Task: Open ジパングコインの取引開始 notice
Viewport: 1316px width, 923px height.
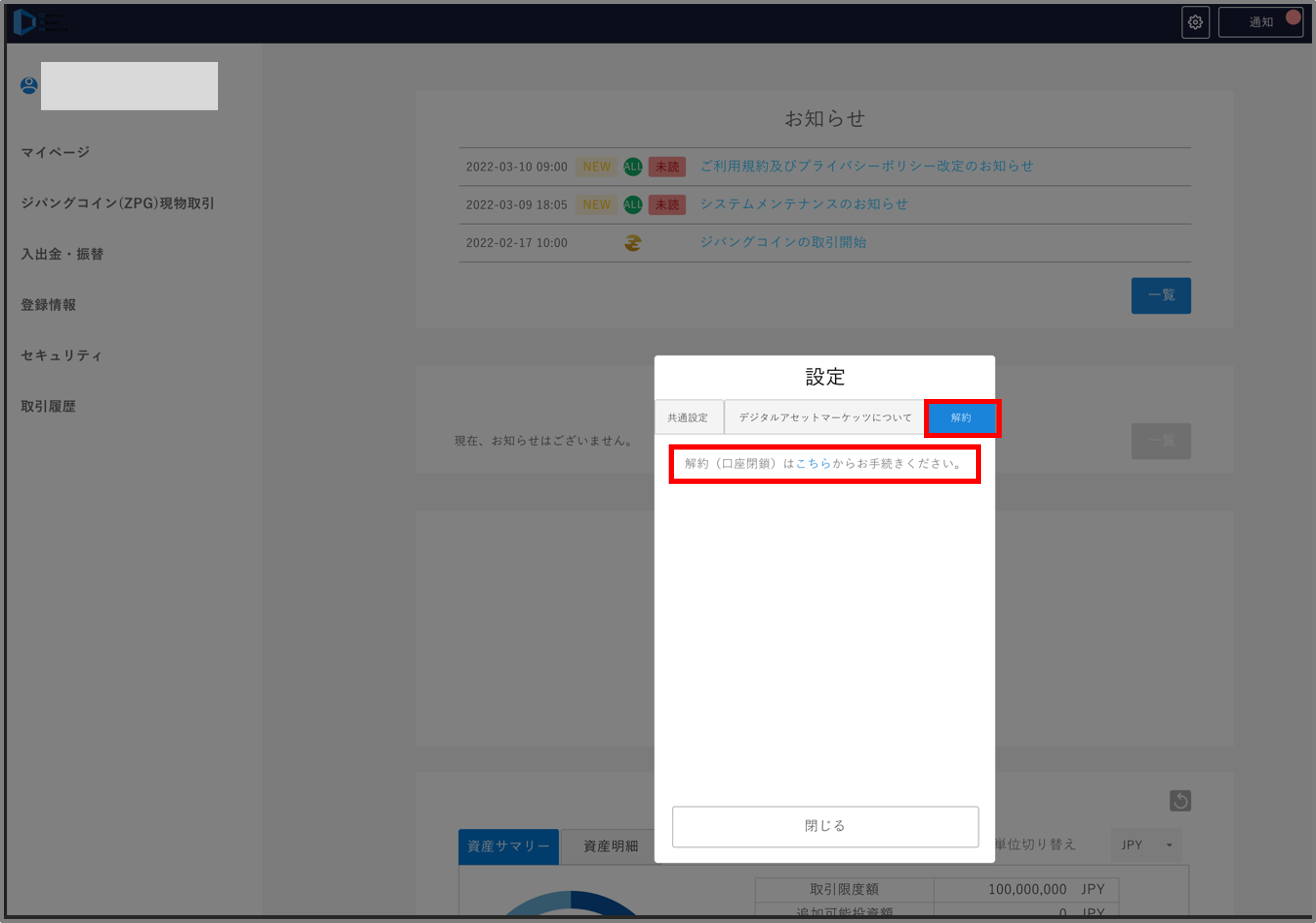Action: 783,242
